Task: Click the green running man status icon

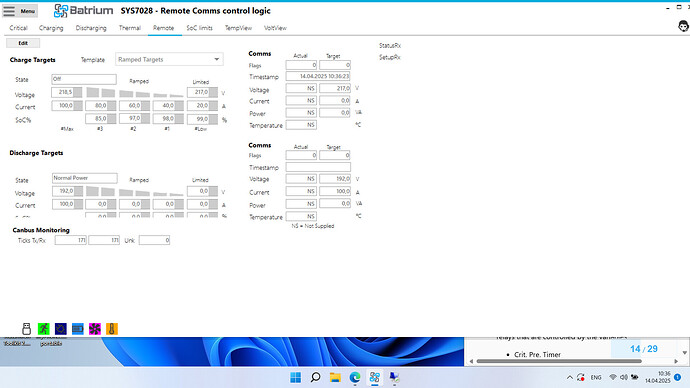Action: click(x=44, y=329)
